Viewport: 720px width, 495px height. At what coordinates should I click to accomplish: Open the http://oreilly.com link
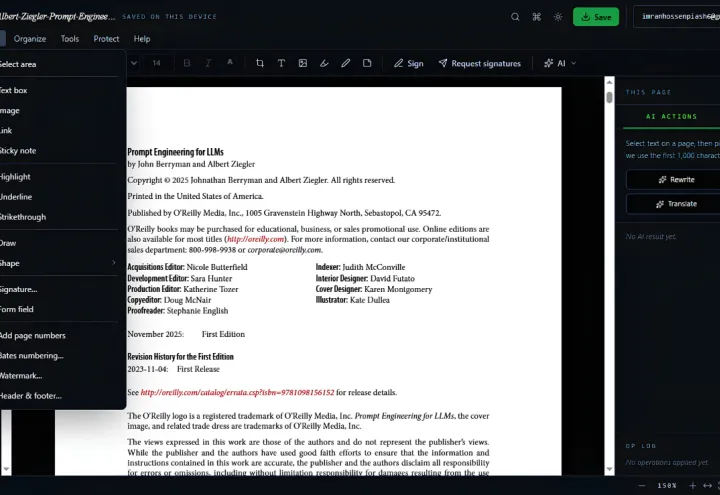pos(255,239)
